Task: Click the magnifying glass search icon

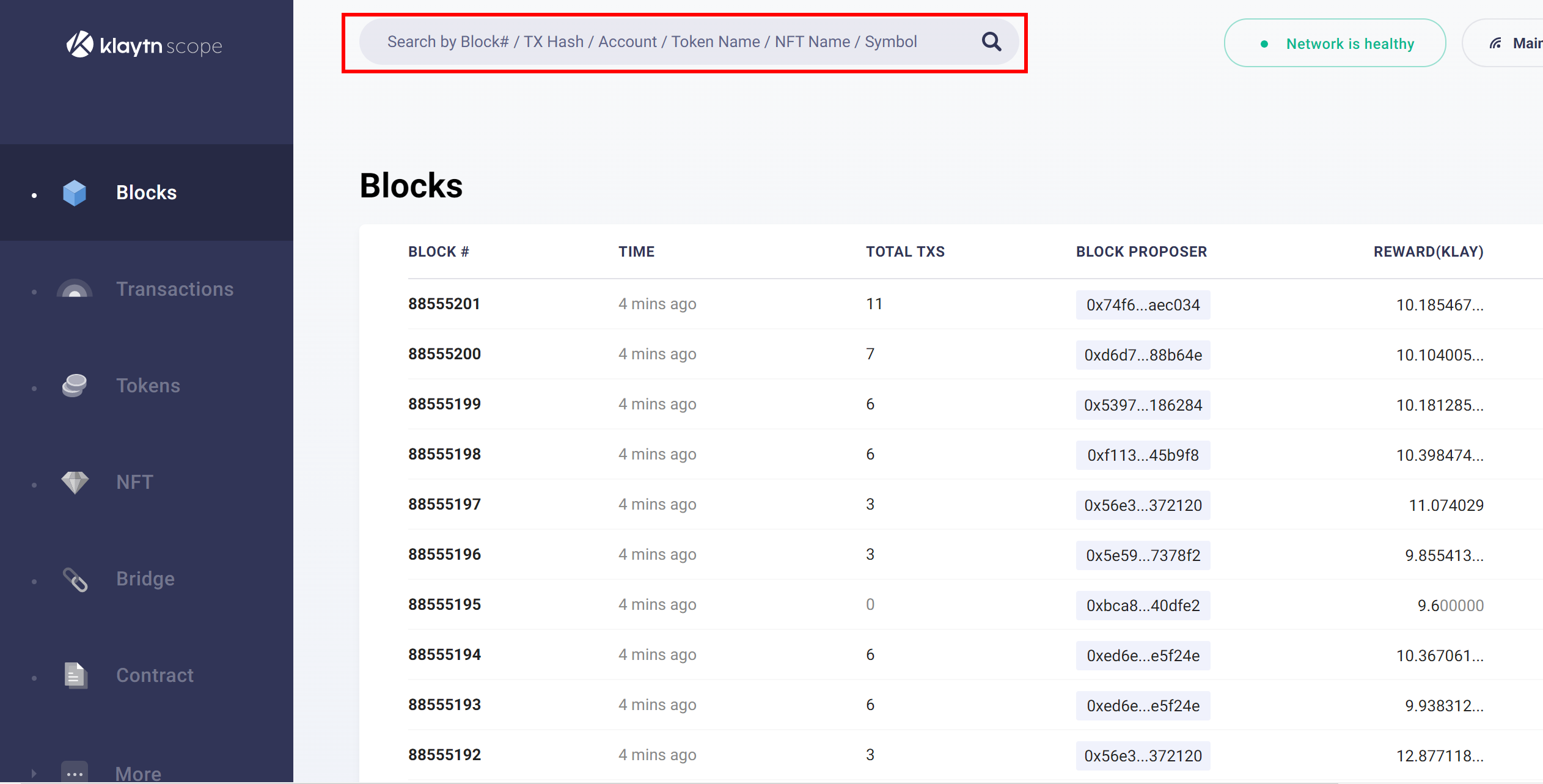Action: click(991, 42)
